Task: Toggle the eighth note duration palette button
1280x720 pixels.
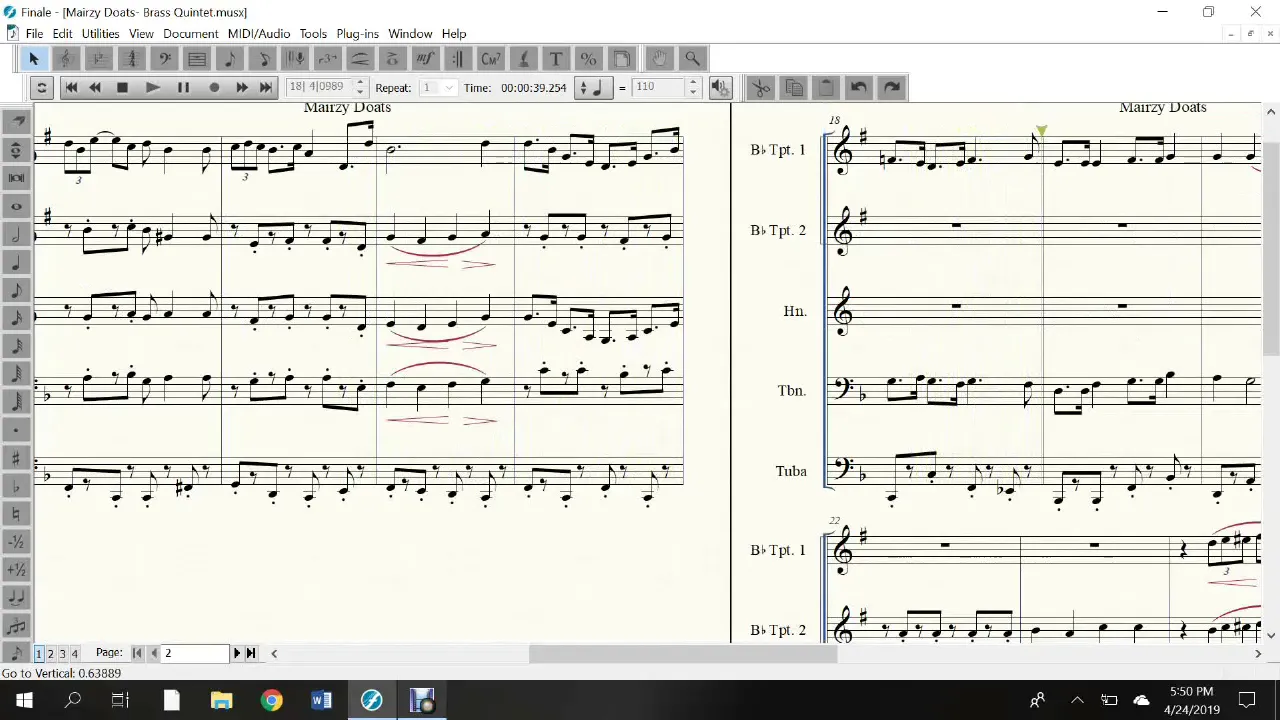Action: [x=16, y=291]
